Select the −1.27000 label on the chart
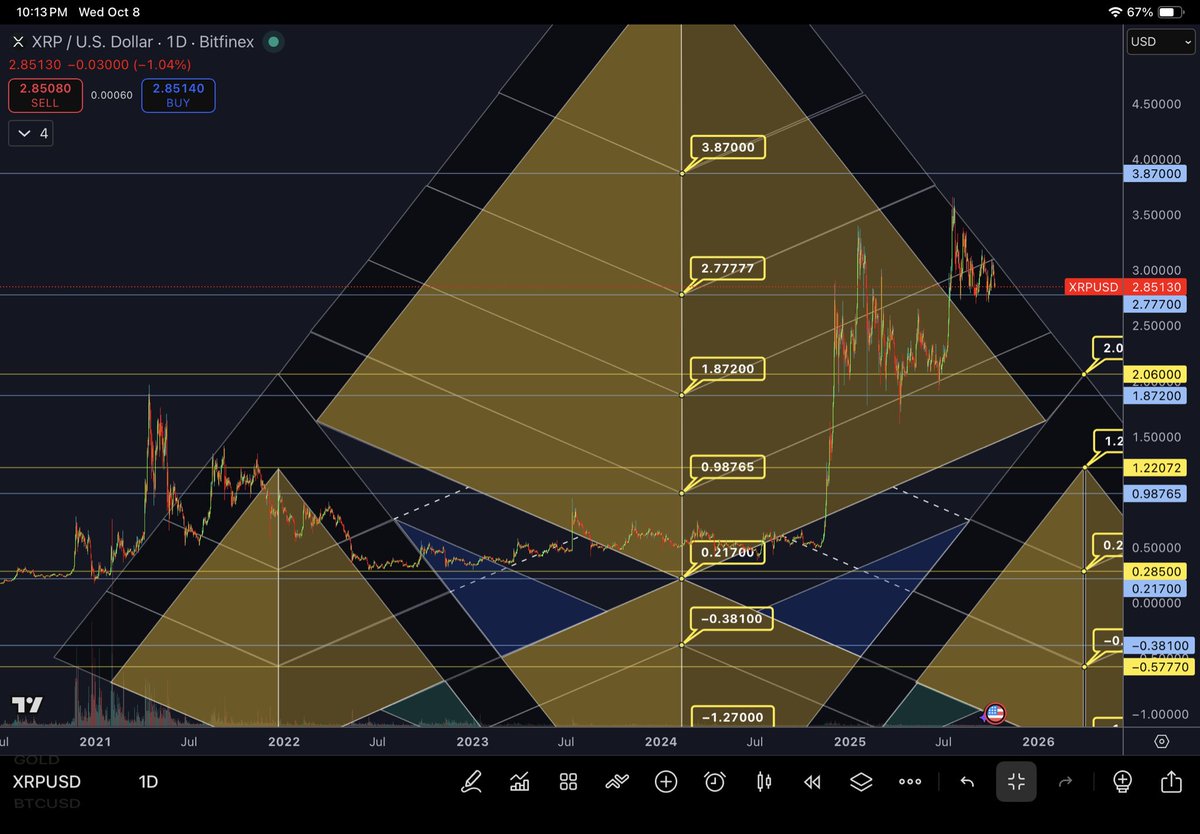 tap(731, 716)
